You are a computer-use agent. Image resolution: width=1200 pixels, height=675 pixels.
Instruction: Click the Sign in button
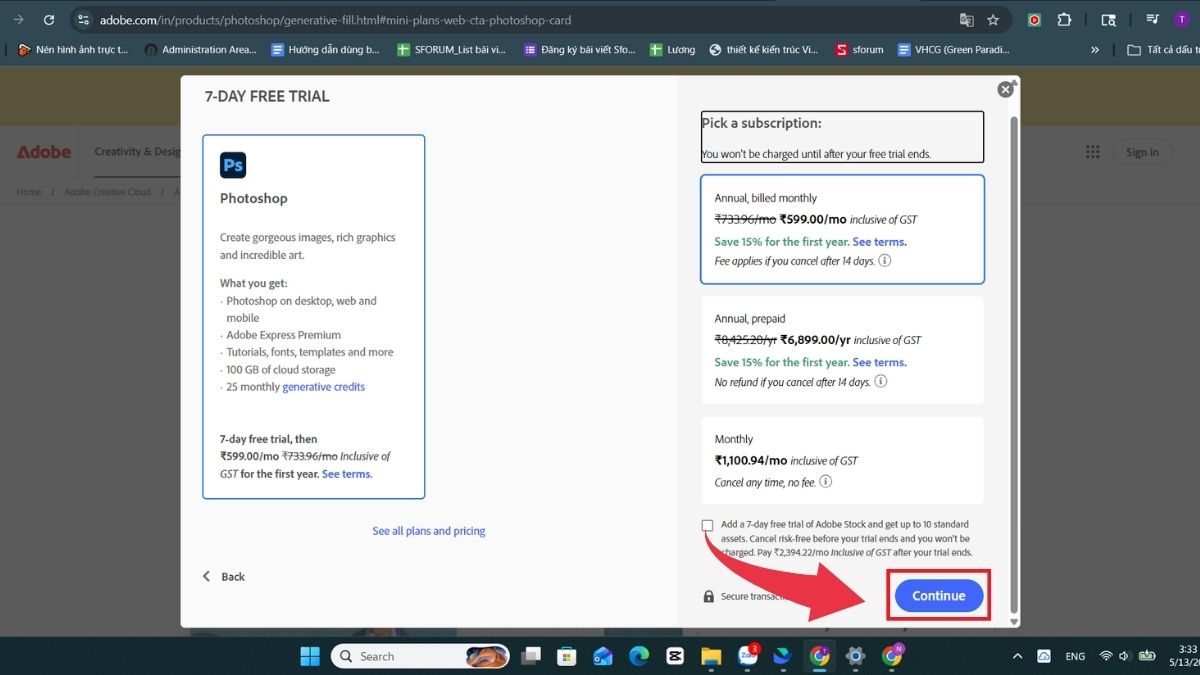click(x=1142, y=152)
